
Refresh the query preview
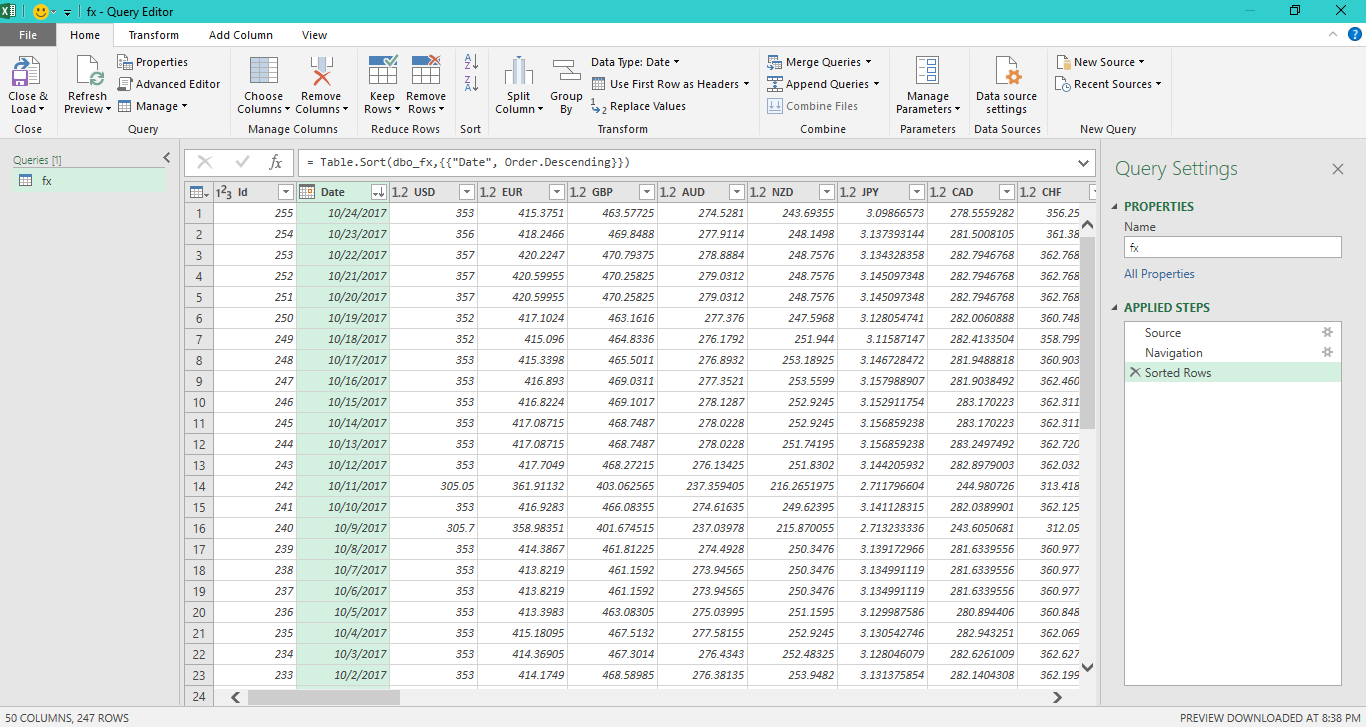click(x=86, y=85)
